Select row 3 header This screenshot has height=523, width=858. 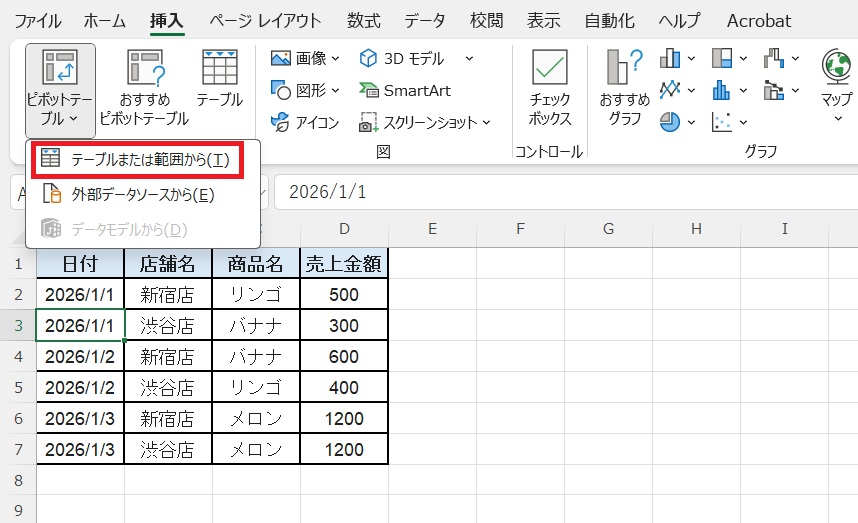[x=18, y=326]
